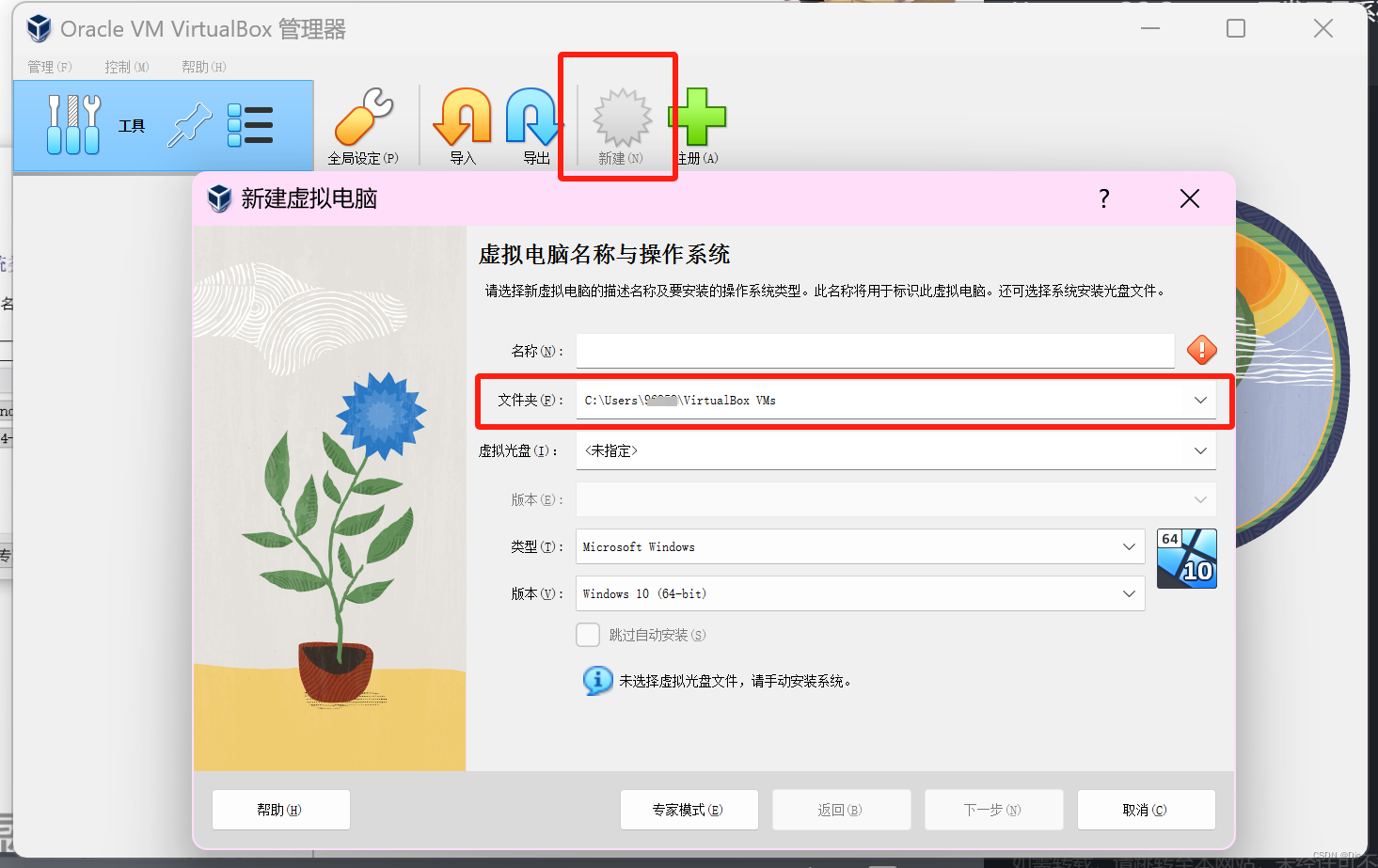Click the Next (下一步) button

[x=994, y=810]
